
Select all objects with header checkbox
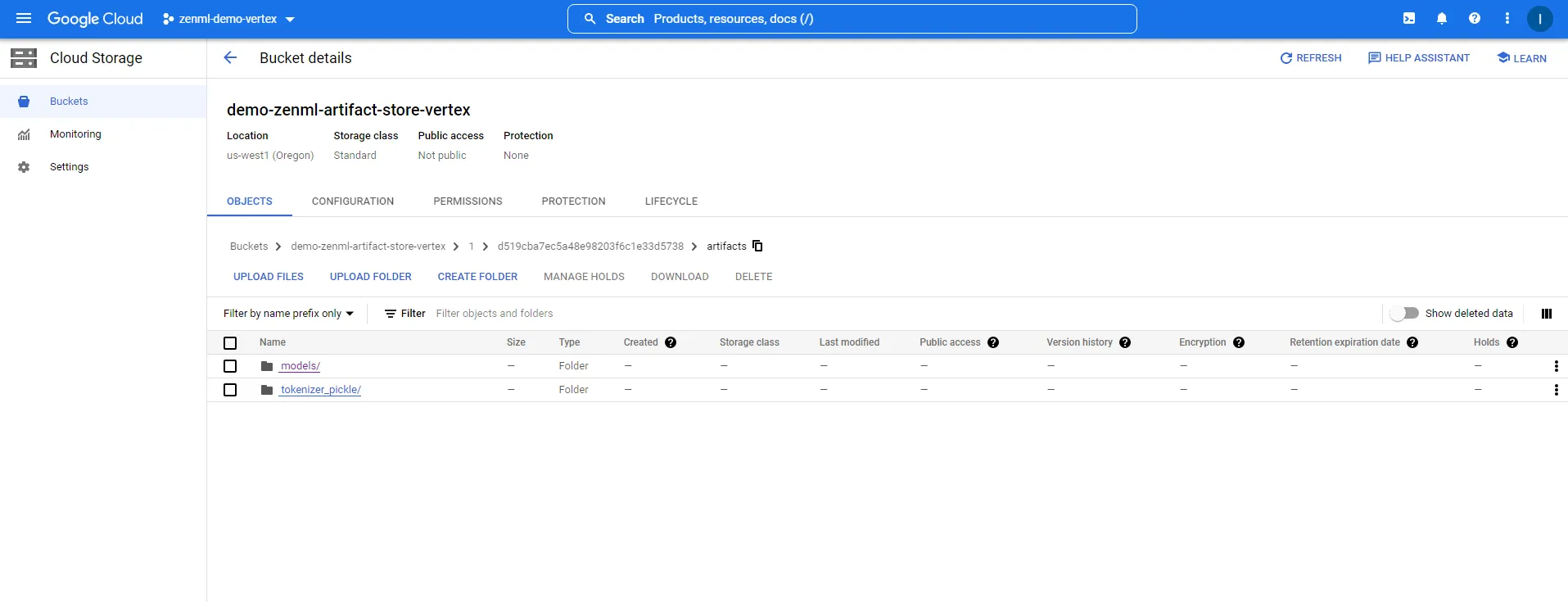230,343
